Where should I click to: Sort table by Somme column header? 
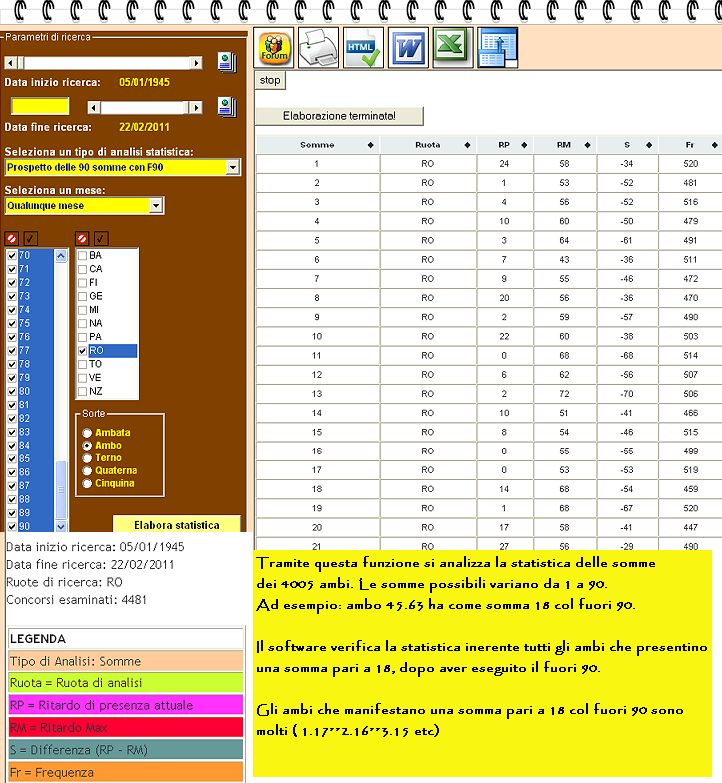pyautogui.click(x=318, y=145)
